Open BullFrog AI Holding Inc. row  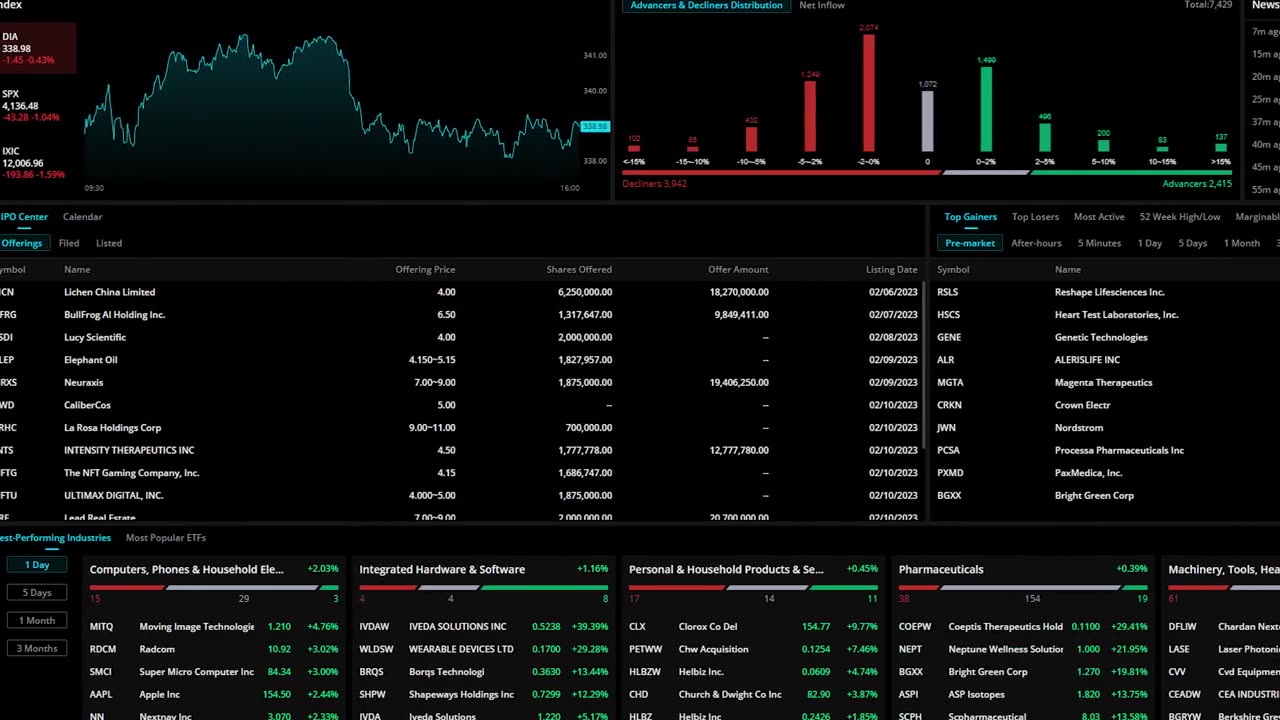tap(460, 315)
